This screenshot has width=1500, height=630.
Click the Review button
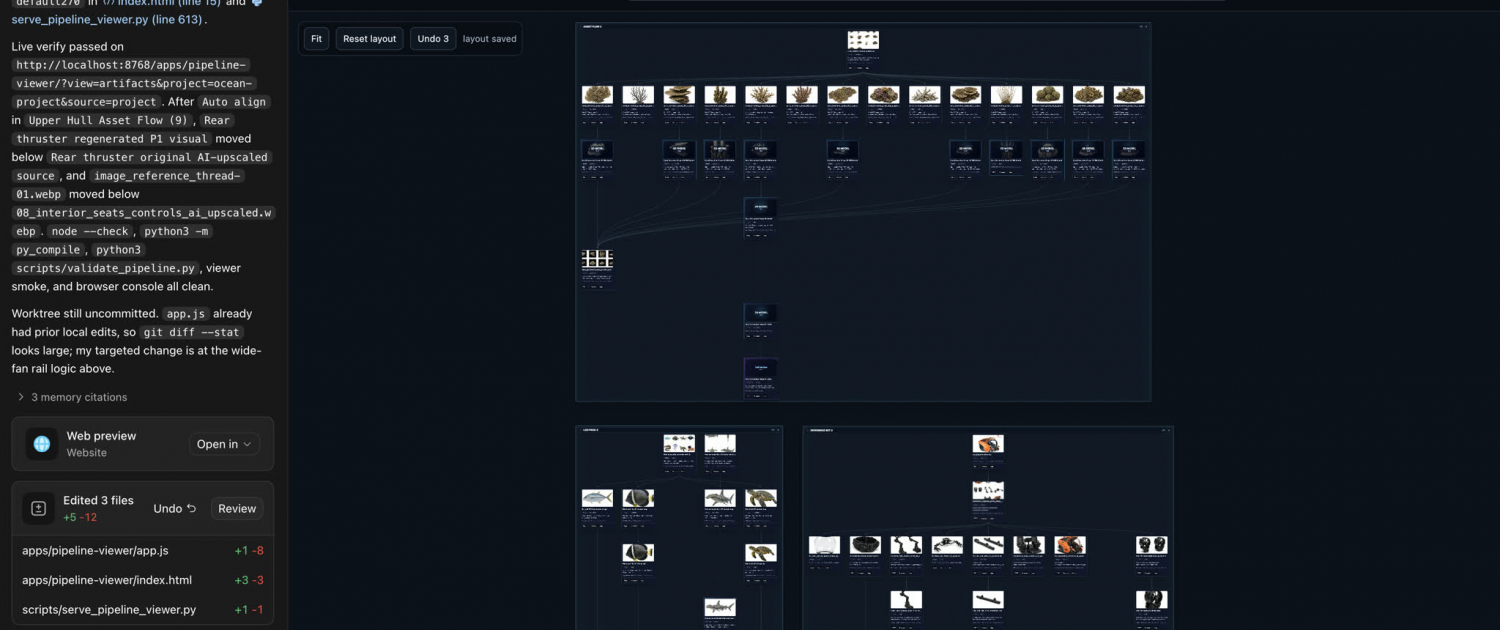click(237, 509)
